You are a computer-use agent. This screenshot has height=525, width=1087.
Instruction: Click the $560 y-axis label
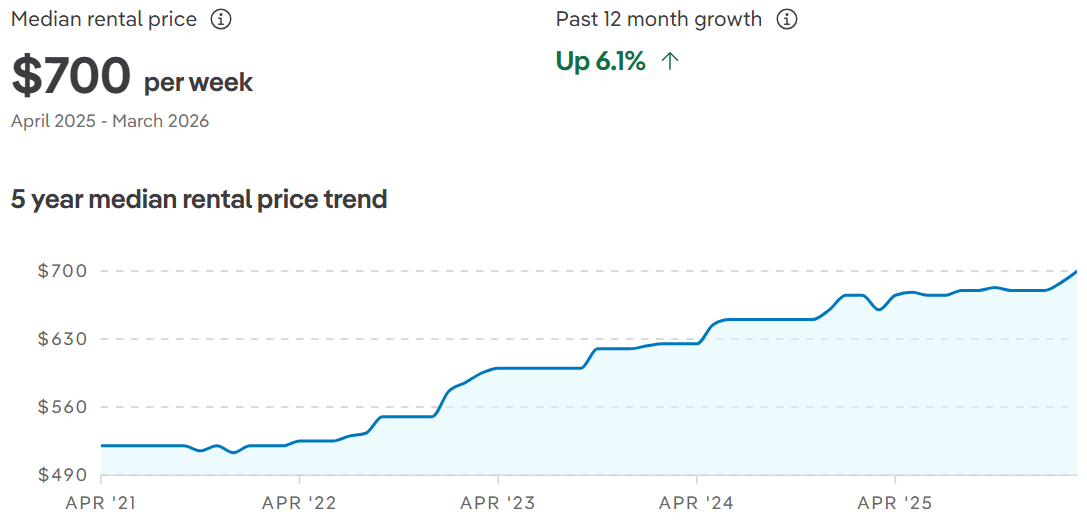[62, 407]
